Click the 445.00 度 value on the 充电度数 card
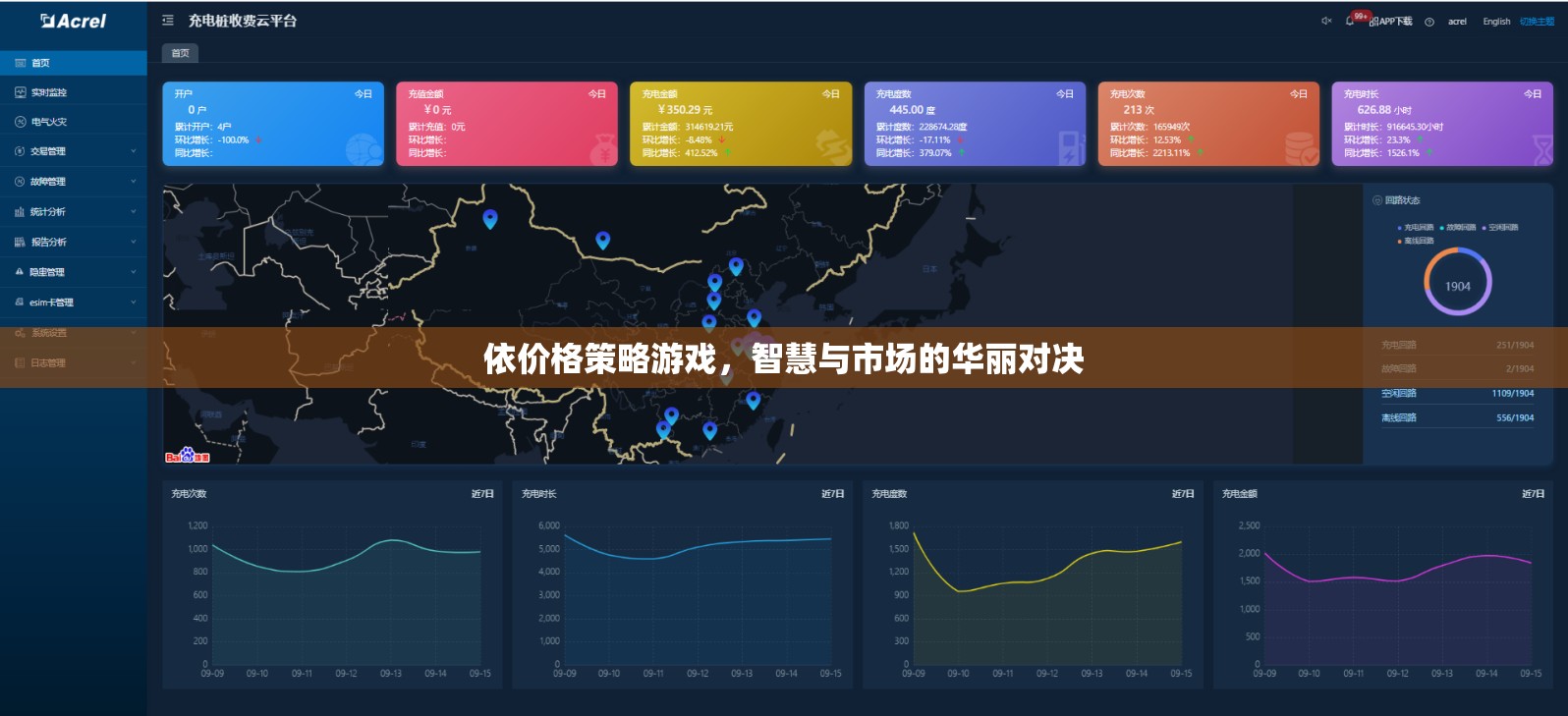 coord(912,110)
